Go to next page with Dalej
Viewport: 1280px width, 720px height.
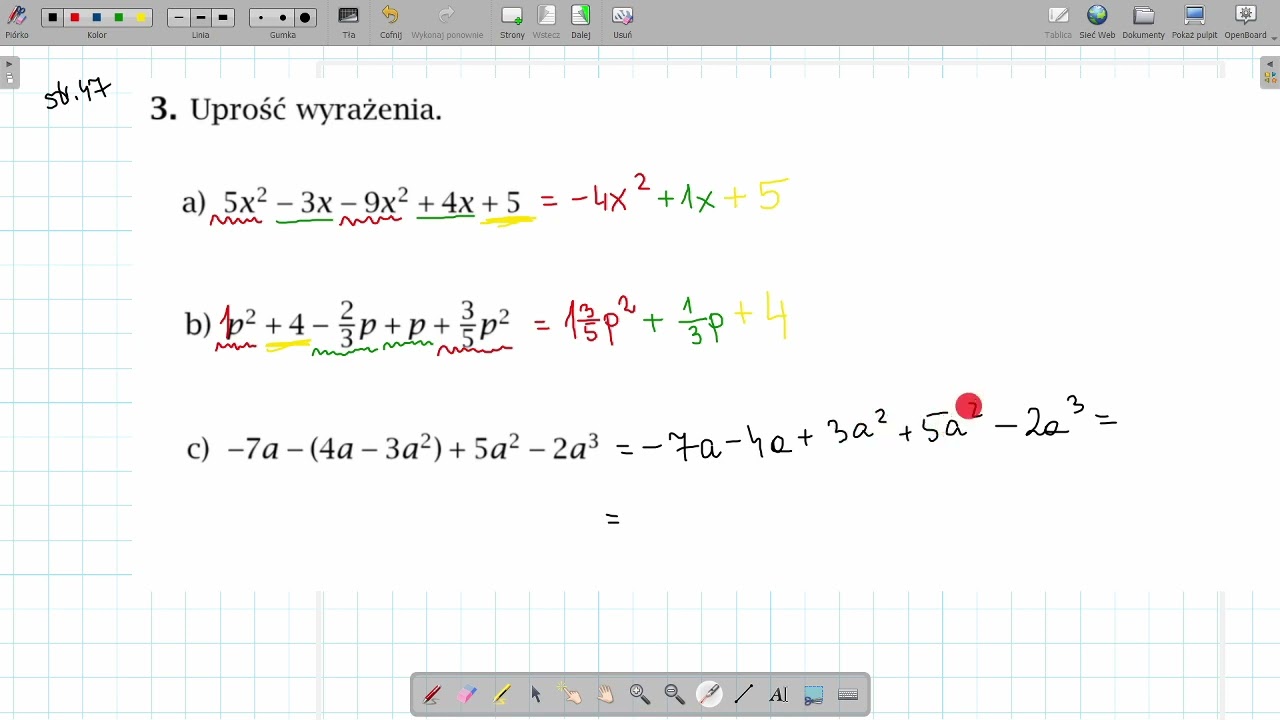click(581, 20)
